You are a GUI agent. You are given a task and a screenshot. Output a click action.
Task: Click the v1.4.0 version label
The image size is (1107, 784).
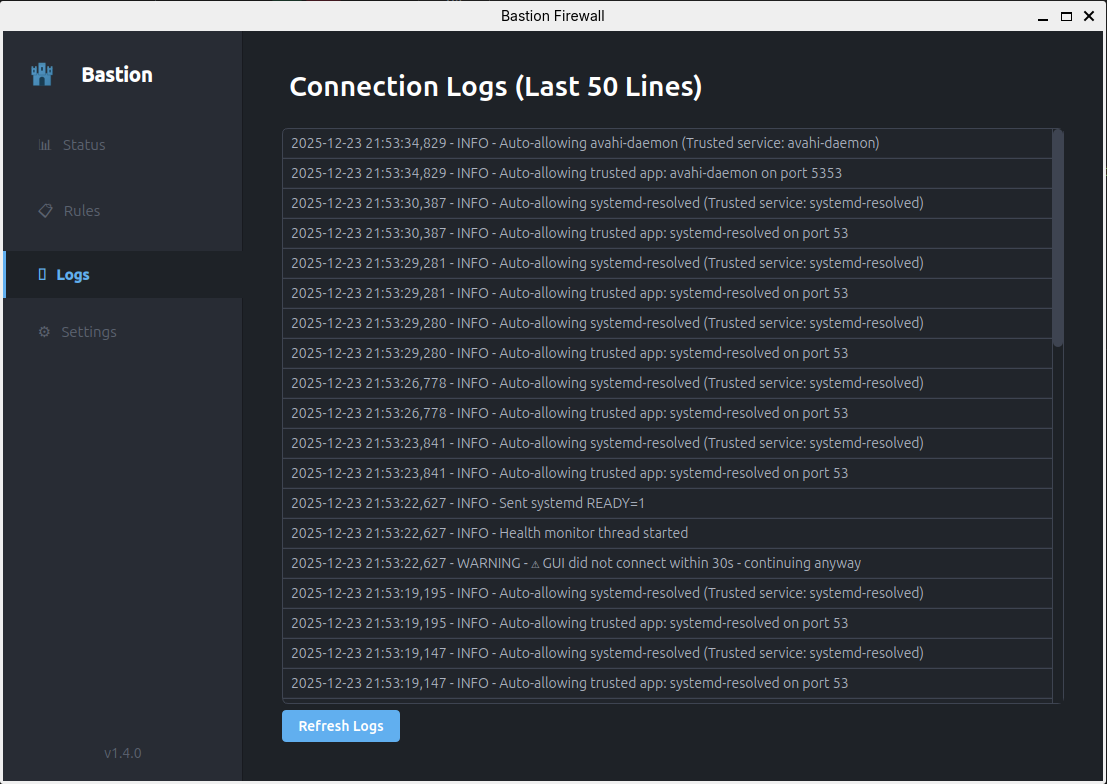tap(122, 752)
